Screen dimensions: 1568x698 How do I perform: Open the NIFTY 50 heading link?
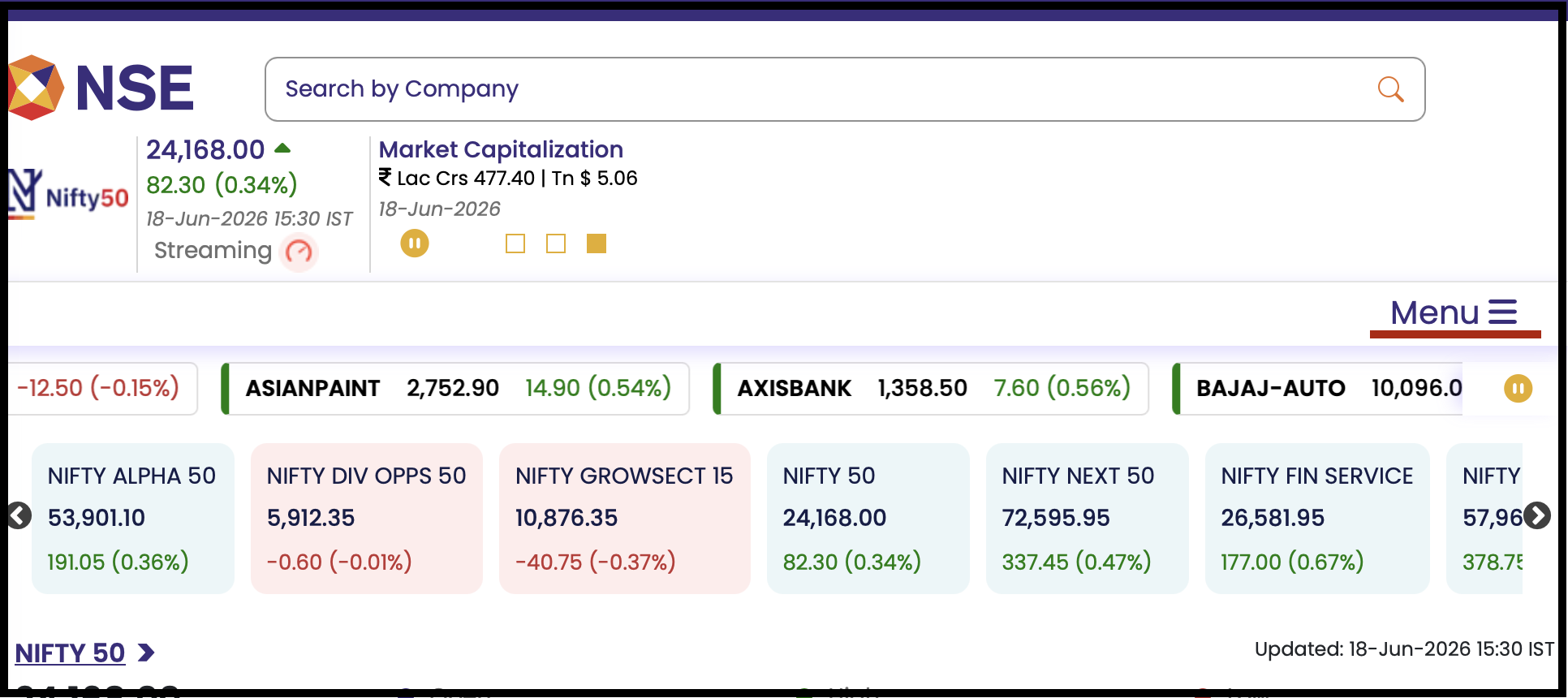coord(70,653)
